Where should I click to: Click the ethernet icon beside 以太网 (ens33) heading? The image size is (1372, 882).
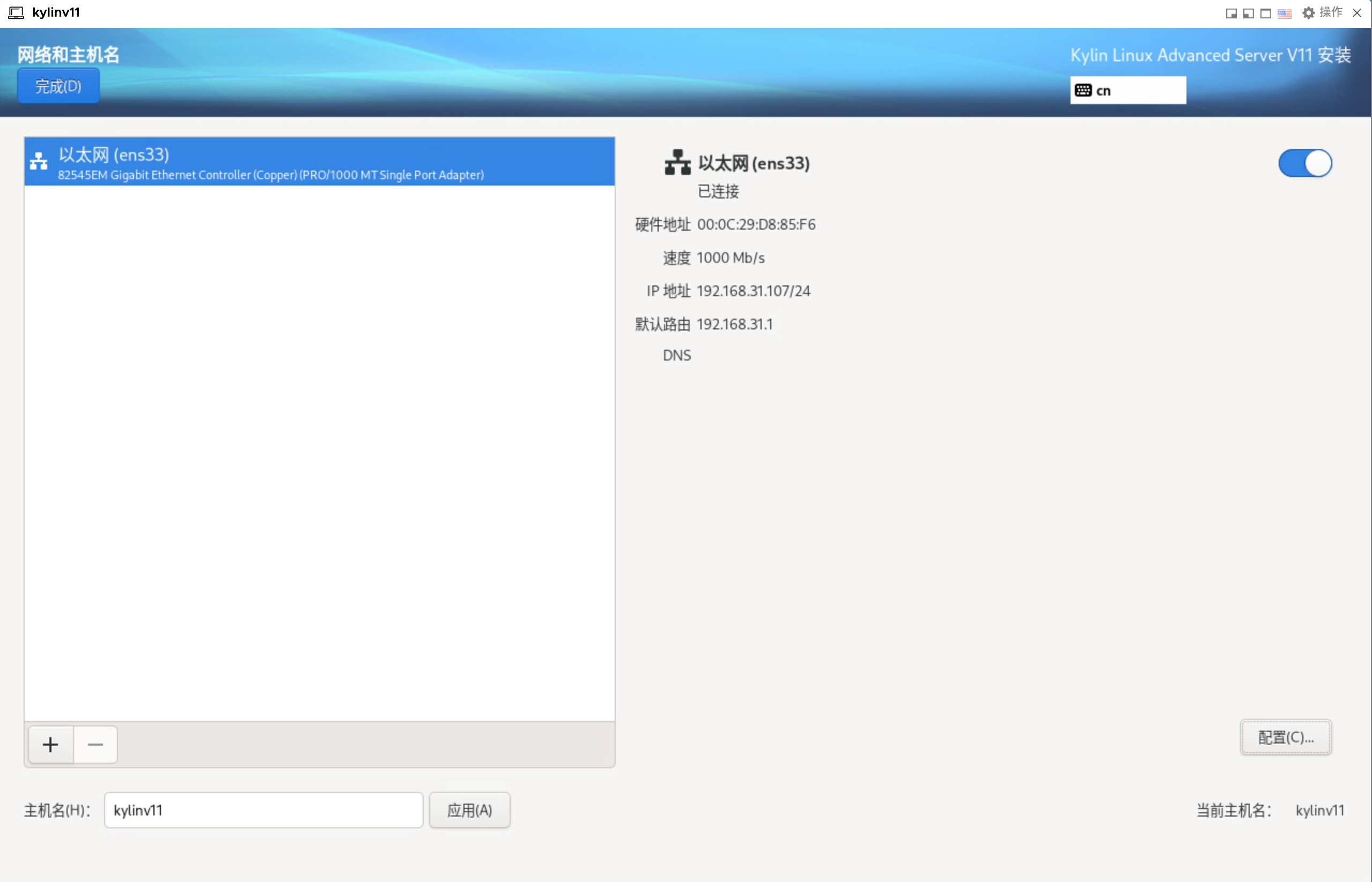tap(677, 163)
